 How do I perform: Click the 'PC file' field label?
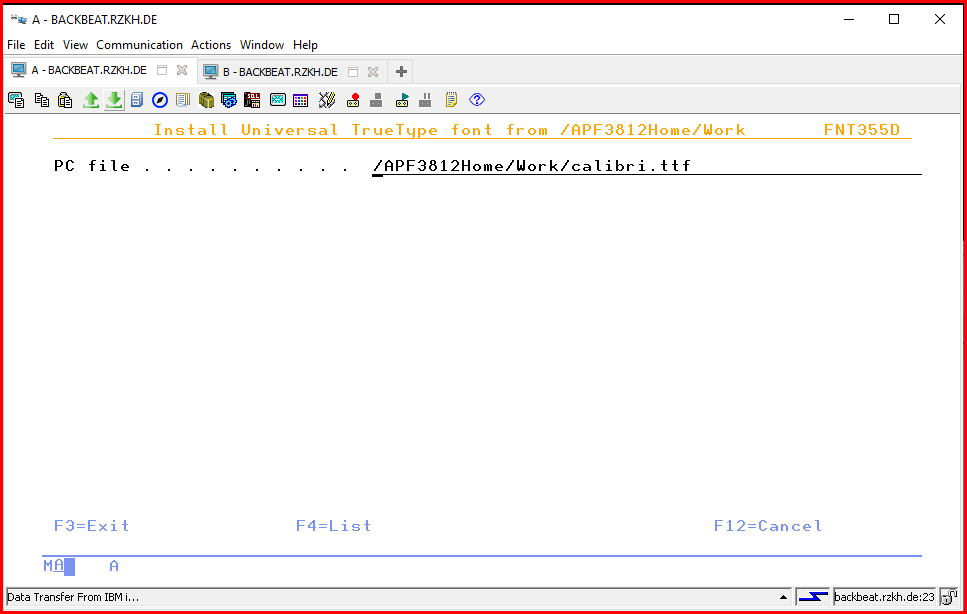(92, 166)
